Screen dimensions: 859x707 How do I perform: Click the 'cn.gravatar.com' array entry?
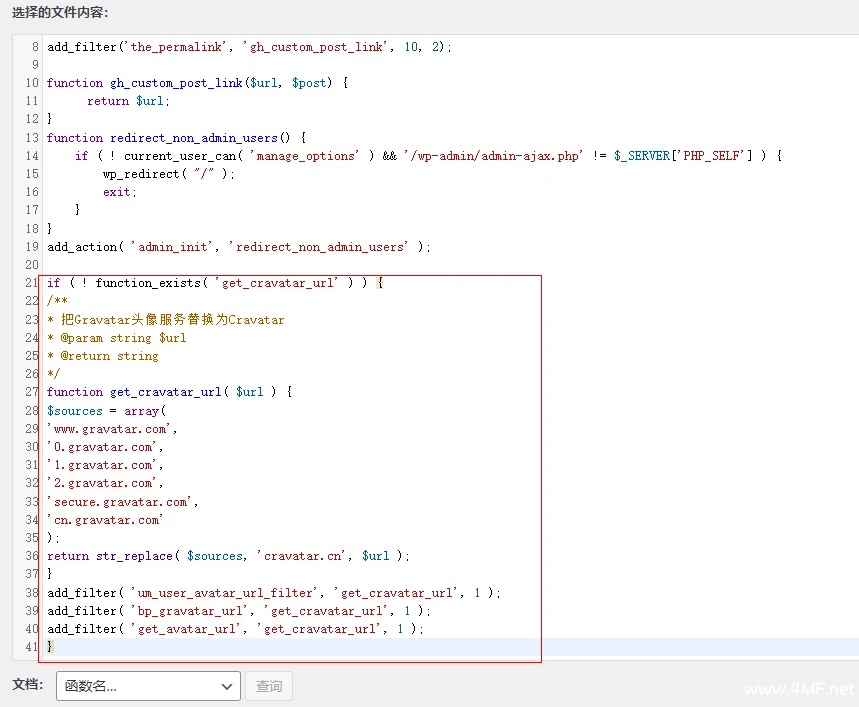point(105,520)
